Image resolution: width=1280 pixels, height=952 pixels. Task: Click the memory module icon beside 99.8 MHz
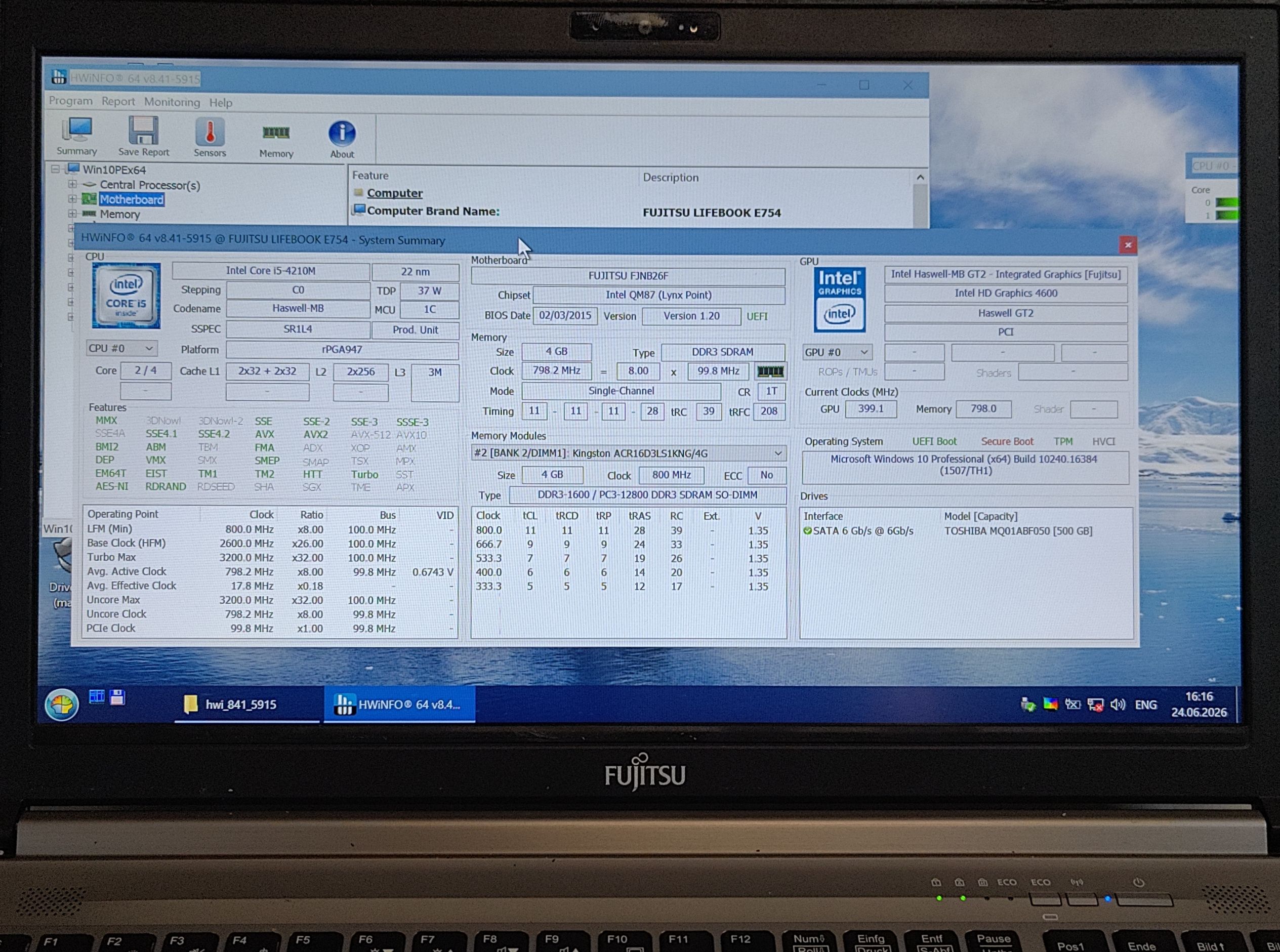770,371
